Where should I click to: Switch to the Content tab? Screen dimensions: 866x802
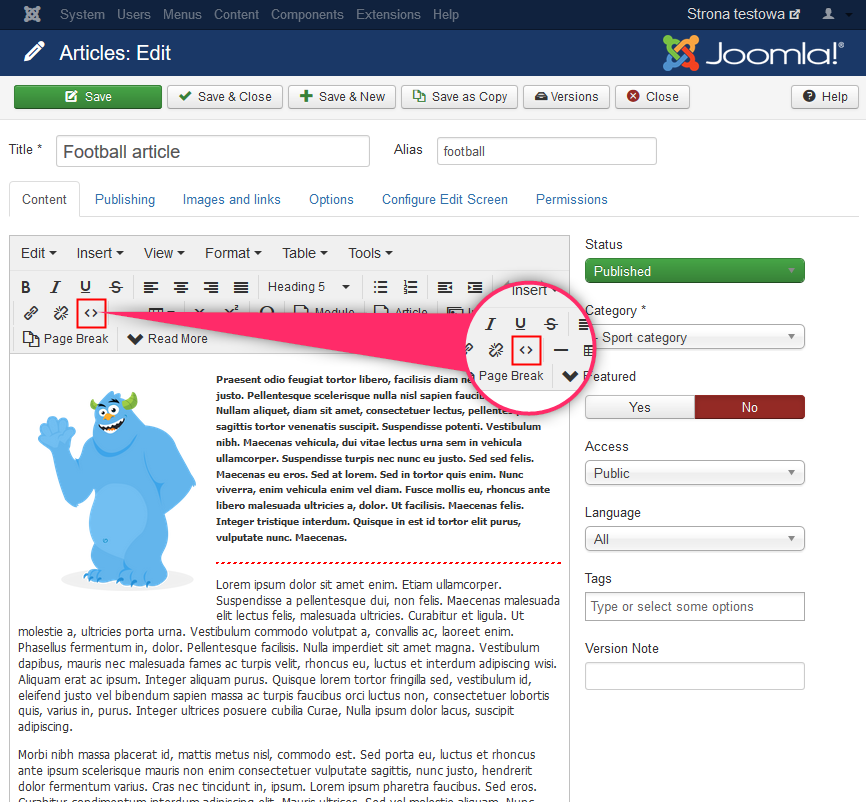(x=44, y=199)
